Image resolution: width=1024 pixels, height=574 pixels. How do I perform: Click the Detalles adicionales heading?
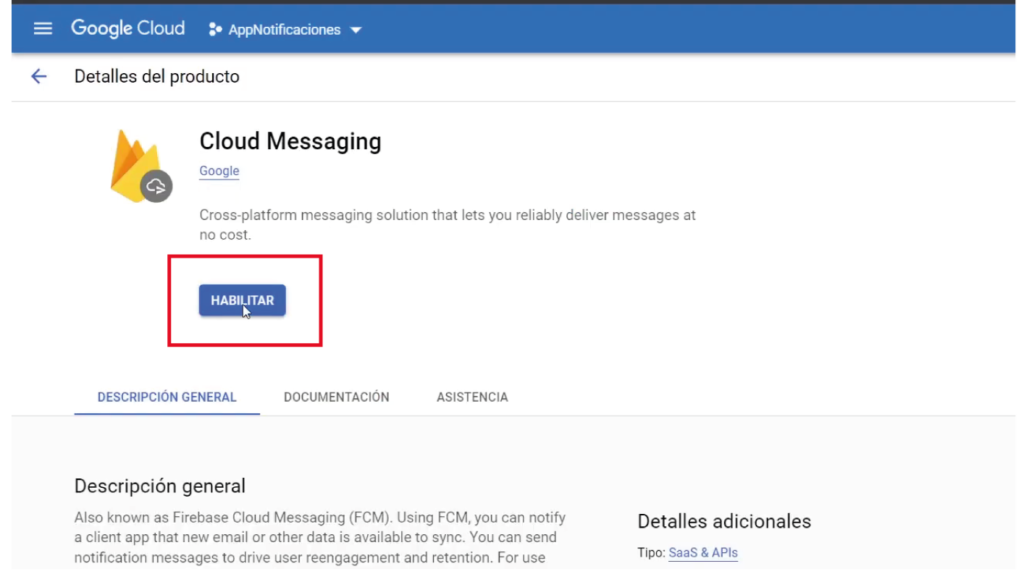724,521
